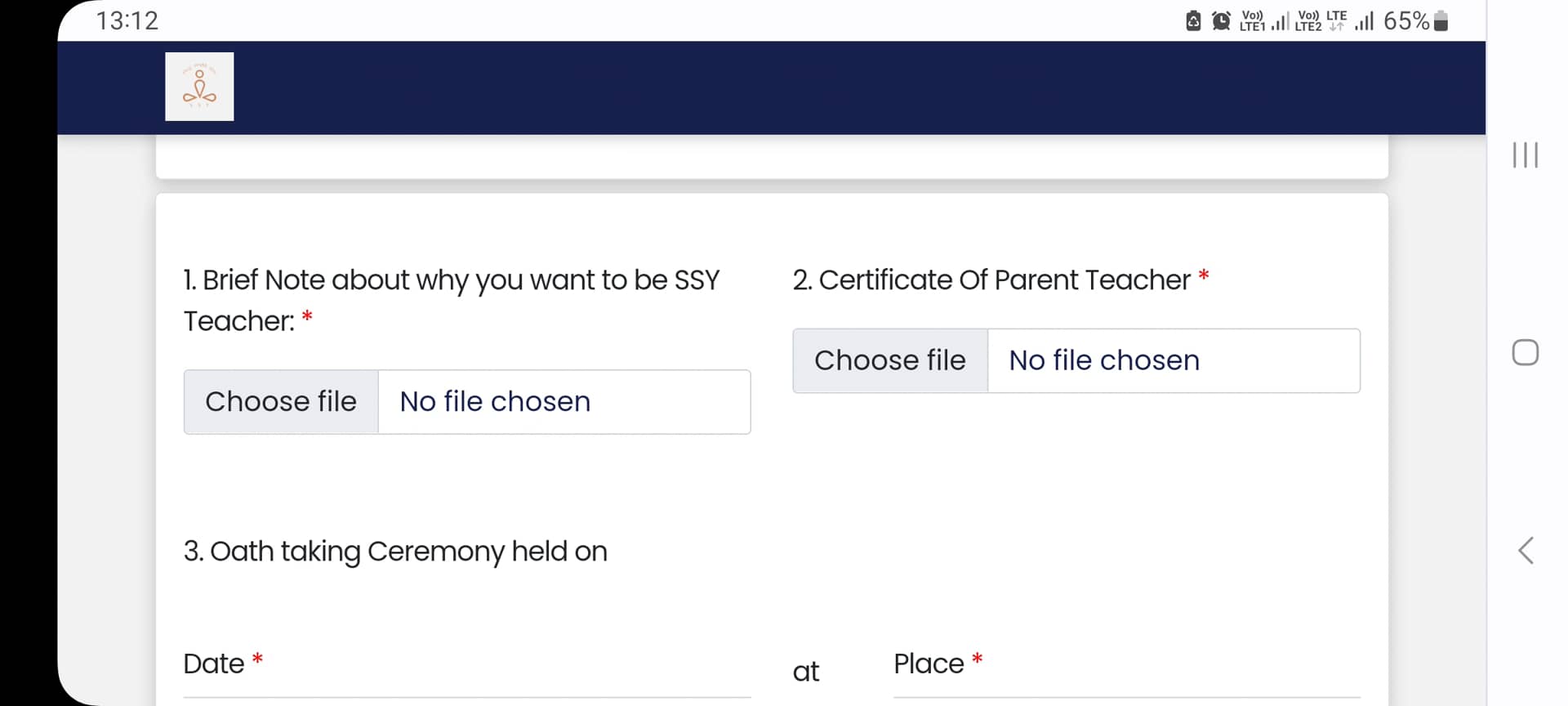Choose file for Brief Note upload
This screenshot has width=1568, height=706.
point(281,402)
